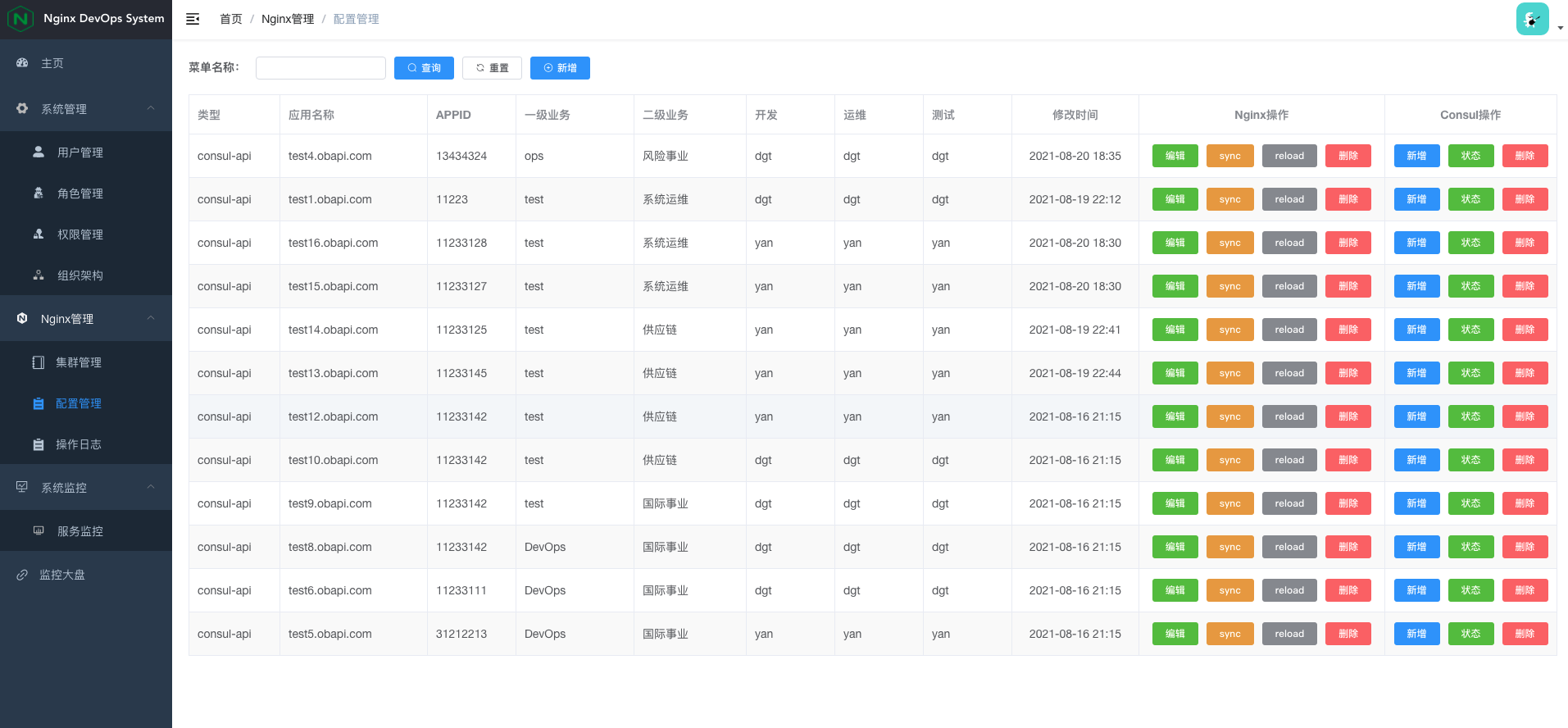Viewport: 1568px width, 728px height.
Task: Click the blue 新增 button in the toolbar
Action: point(560,68)
